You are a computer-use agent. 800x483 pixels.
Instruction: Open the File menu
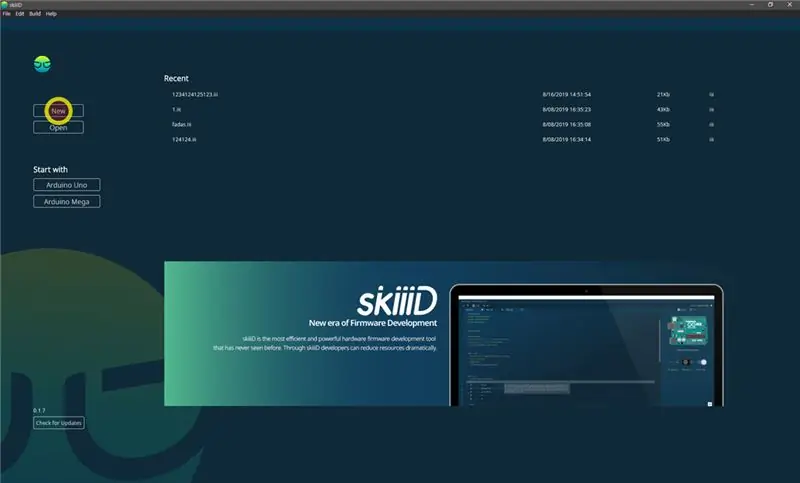click(6, 14)
